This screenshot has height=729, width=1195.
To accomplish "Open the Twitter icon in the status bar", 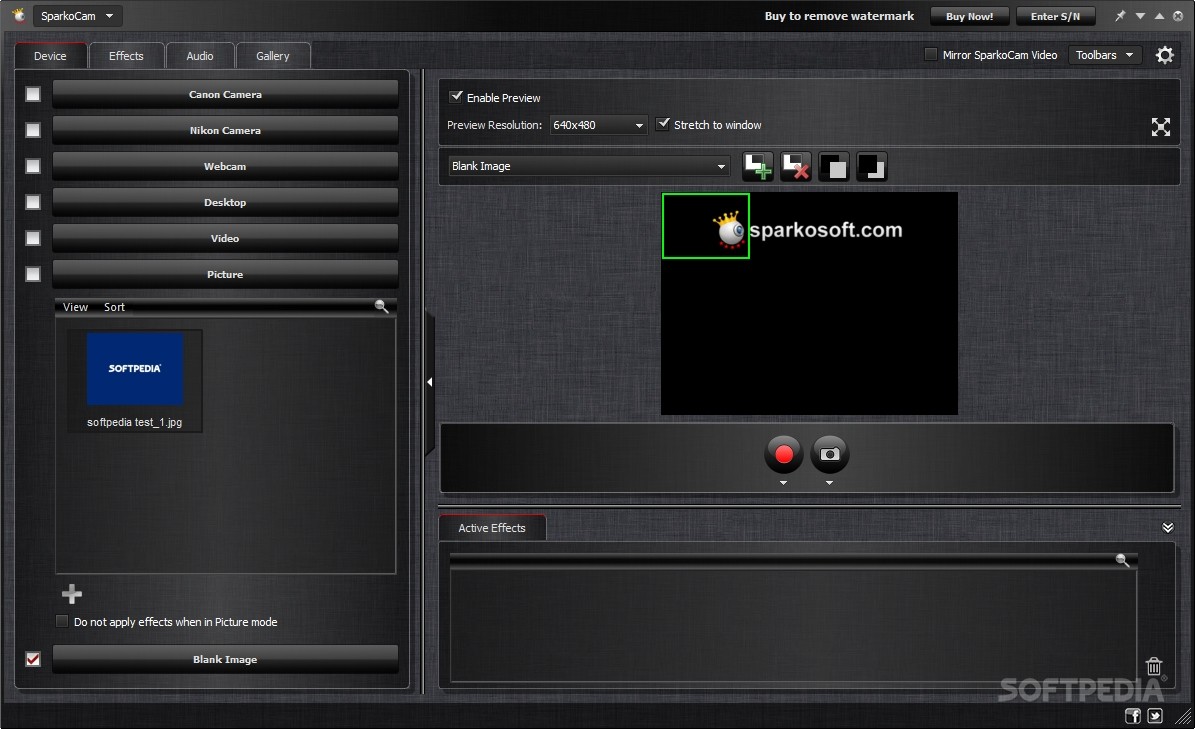I will point(1155,715).
